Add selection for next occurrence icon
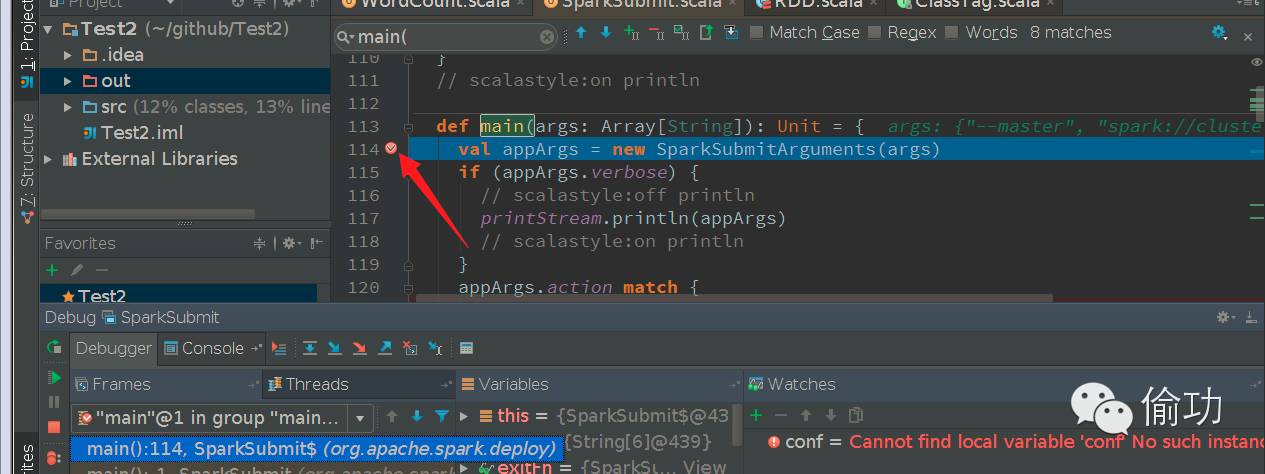The width and height of the screenshot is (1265, 474). [631, 33]
